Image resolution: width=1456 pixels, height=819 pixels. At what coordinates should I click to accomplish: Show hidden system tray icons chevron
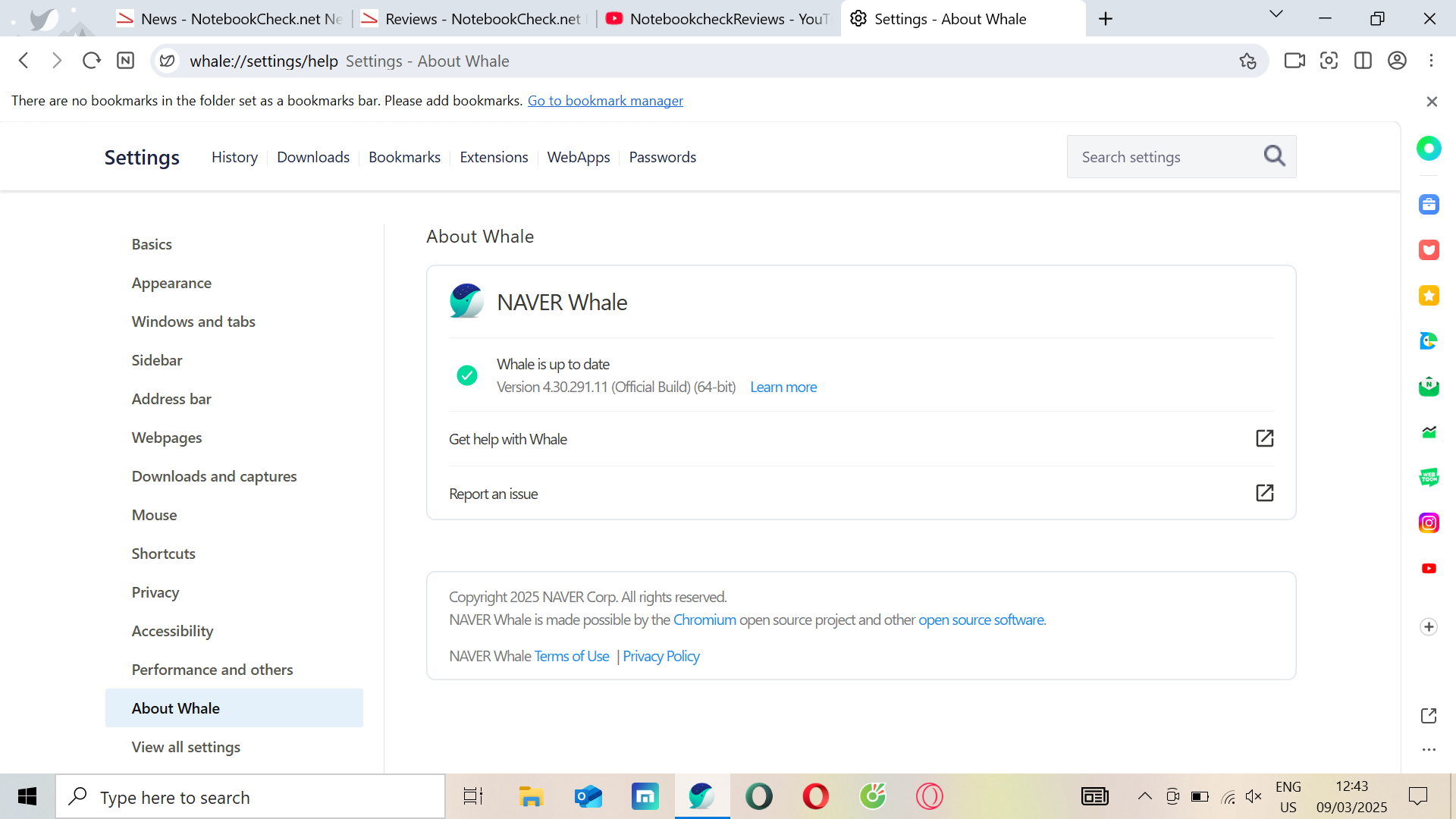[x=1144, y=796]
